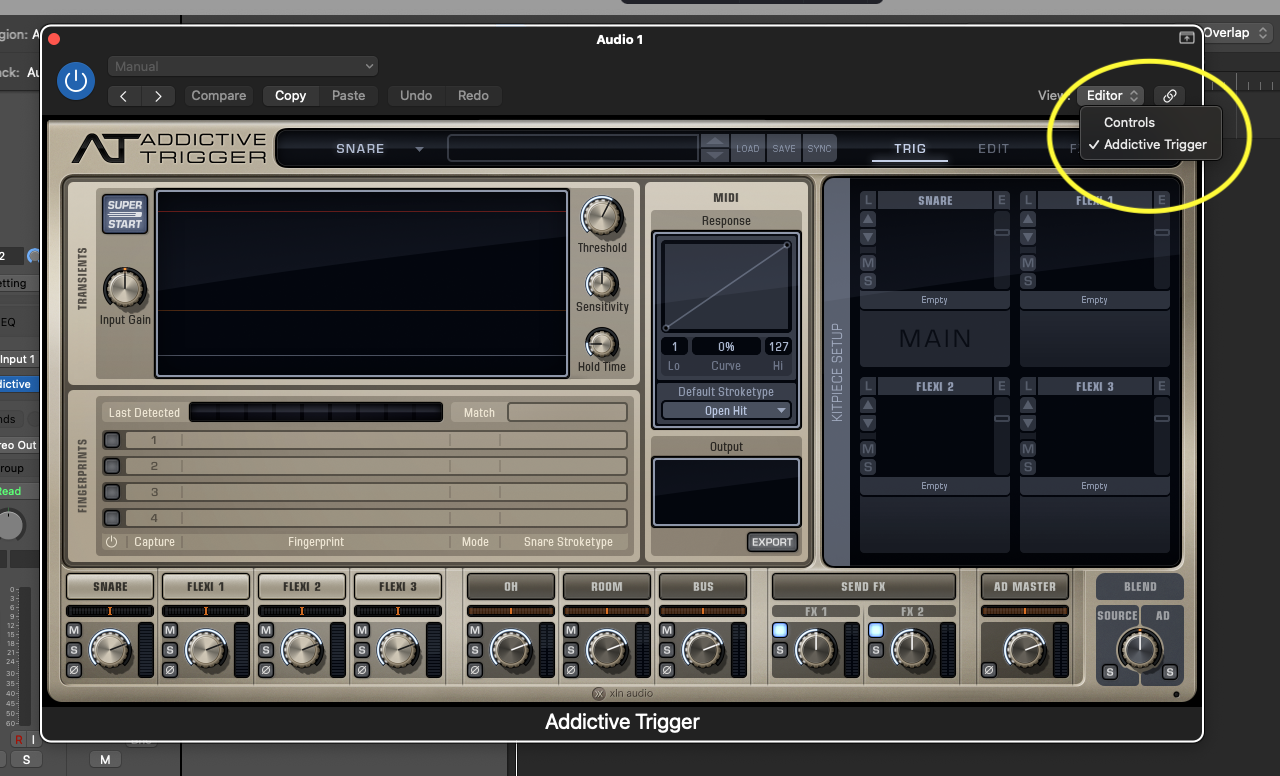This screenshot has height=776, width=1280.
Task: Click the SAVE preset icon
Action: [783, 147]
